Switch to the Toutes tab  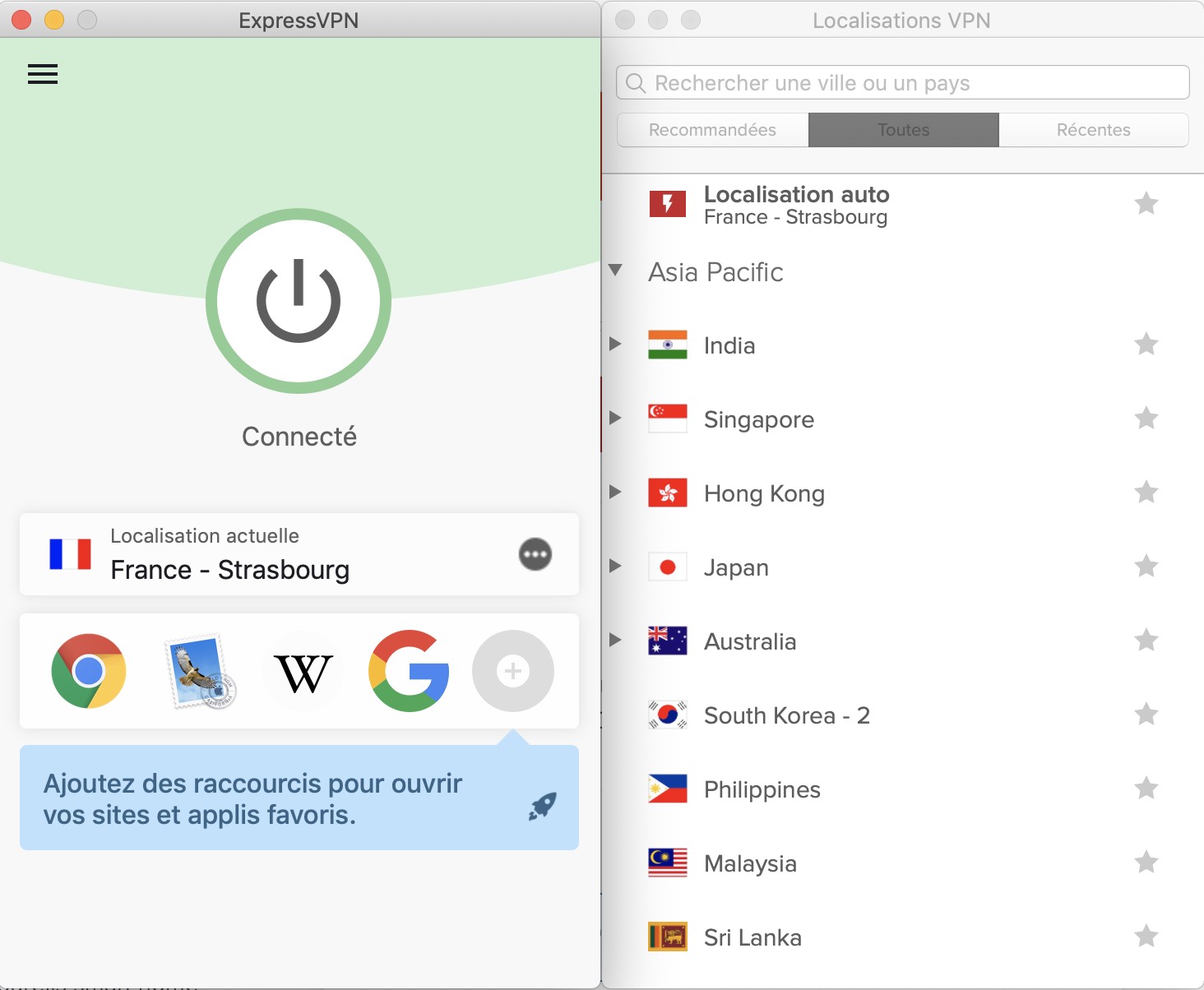(x=904, y=130)
